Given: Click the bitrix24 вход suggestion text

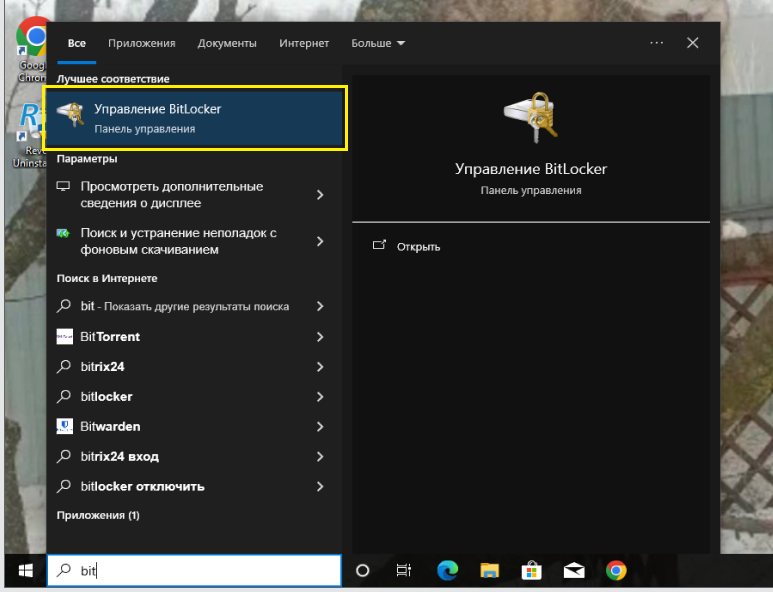Looking at the screenshot, I should click(119, 456).
